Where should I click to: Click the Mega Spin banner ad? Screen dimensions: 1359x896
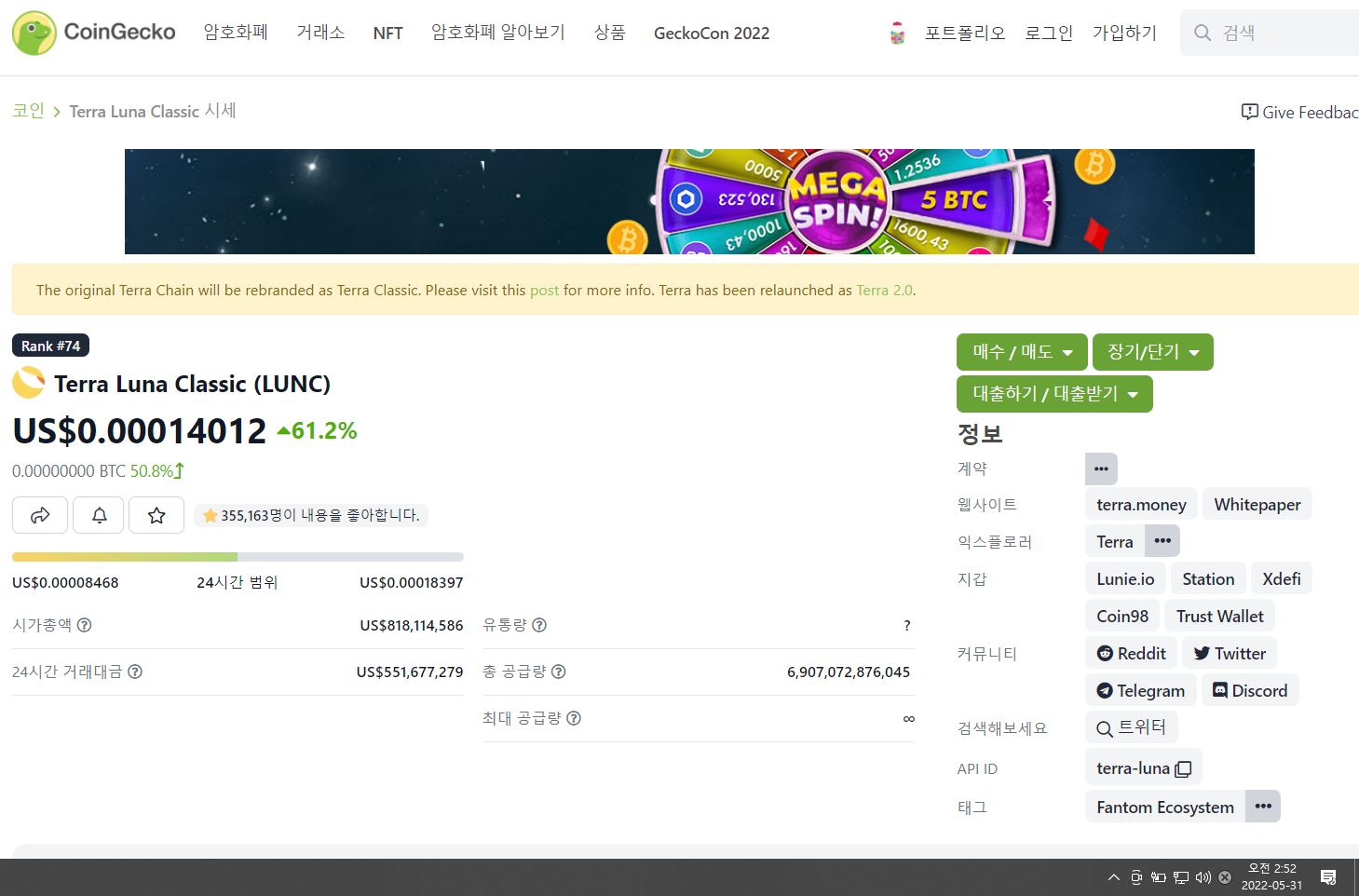(689, 201)
